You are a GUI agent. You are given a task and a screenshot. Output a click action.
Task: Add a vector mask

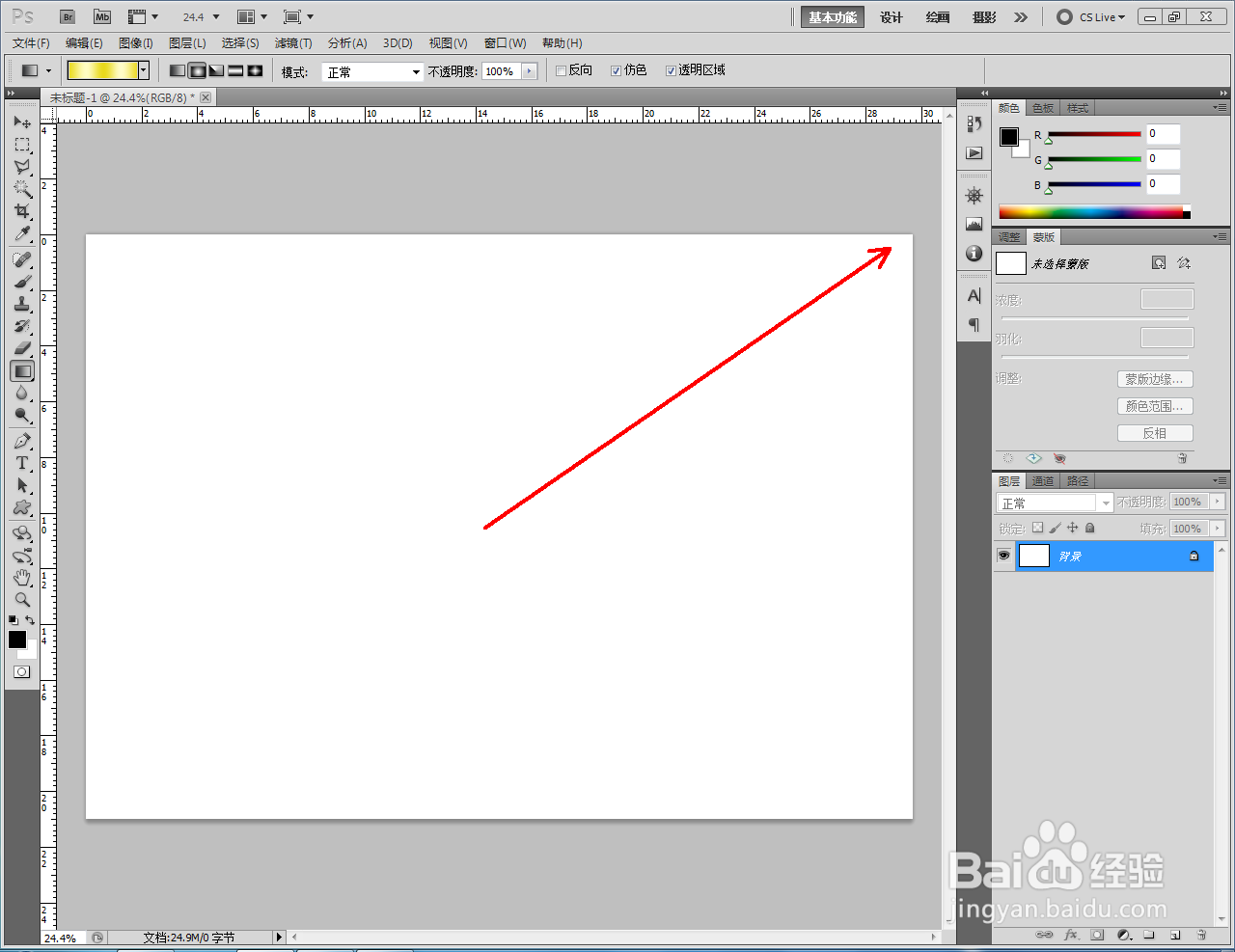click(x=1184, y=262)
